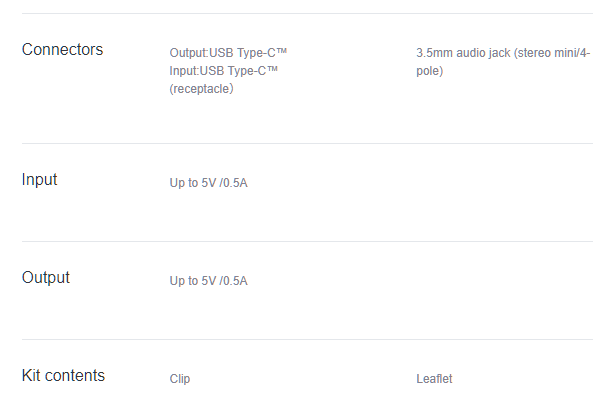The width and height of the screenshot is (605, 415).
Task: Click the Input value Up to 5V /0.5A
Action: pos(208,182)
